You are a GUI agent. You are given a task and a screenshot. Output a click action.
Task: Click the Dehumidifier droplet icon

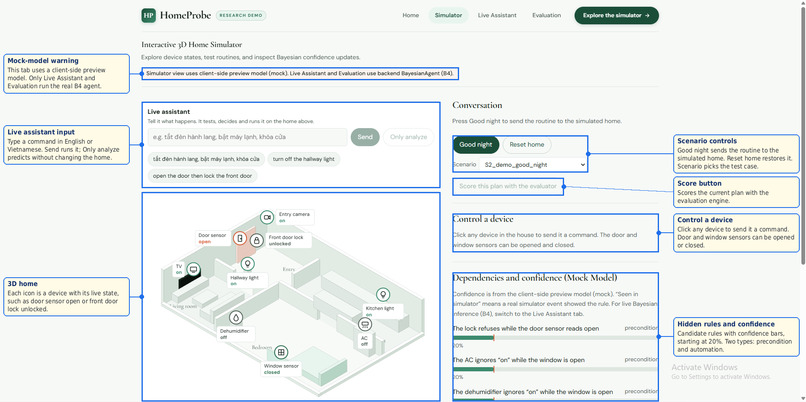[236, 318]
